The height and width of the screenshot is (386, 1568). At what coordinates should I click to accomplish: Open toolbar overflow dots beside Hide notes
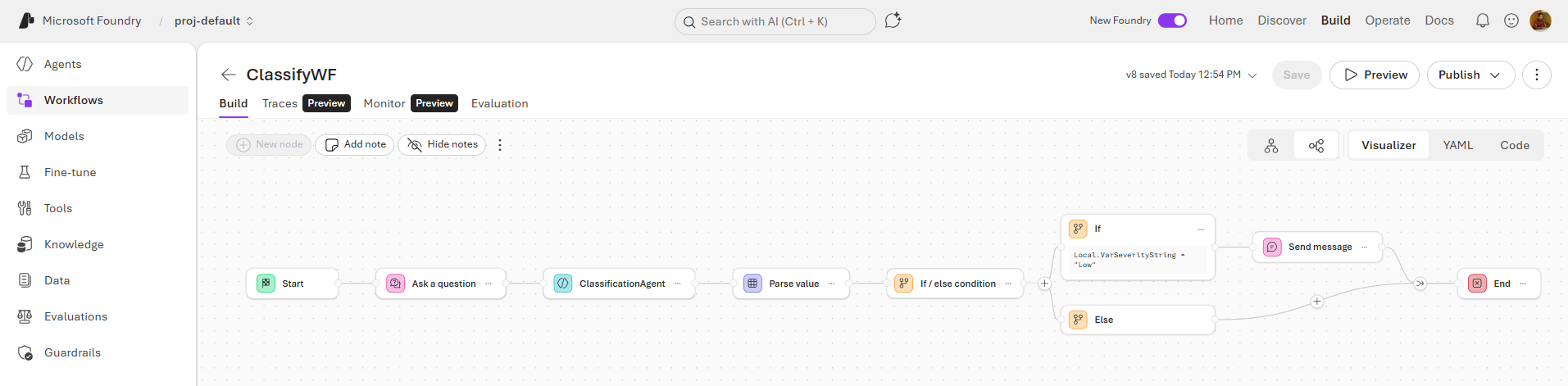500,145
